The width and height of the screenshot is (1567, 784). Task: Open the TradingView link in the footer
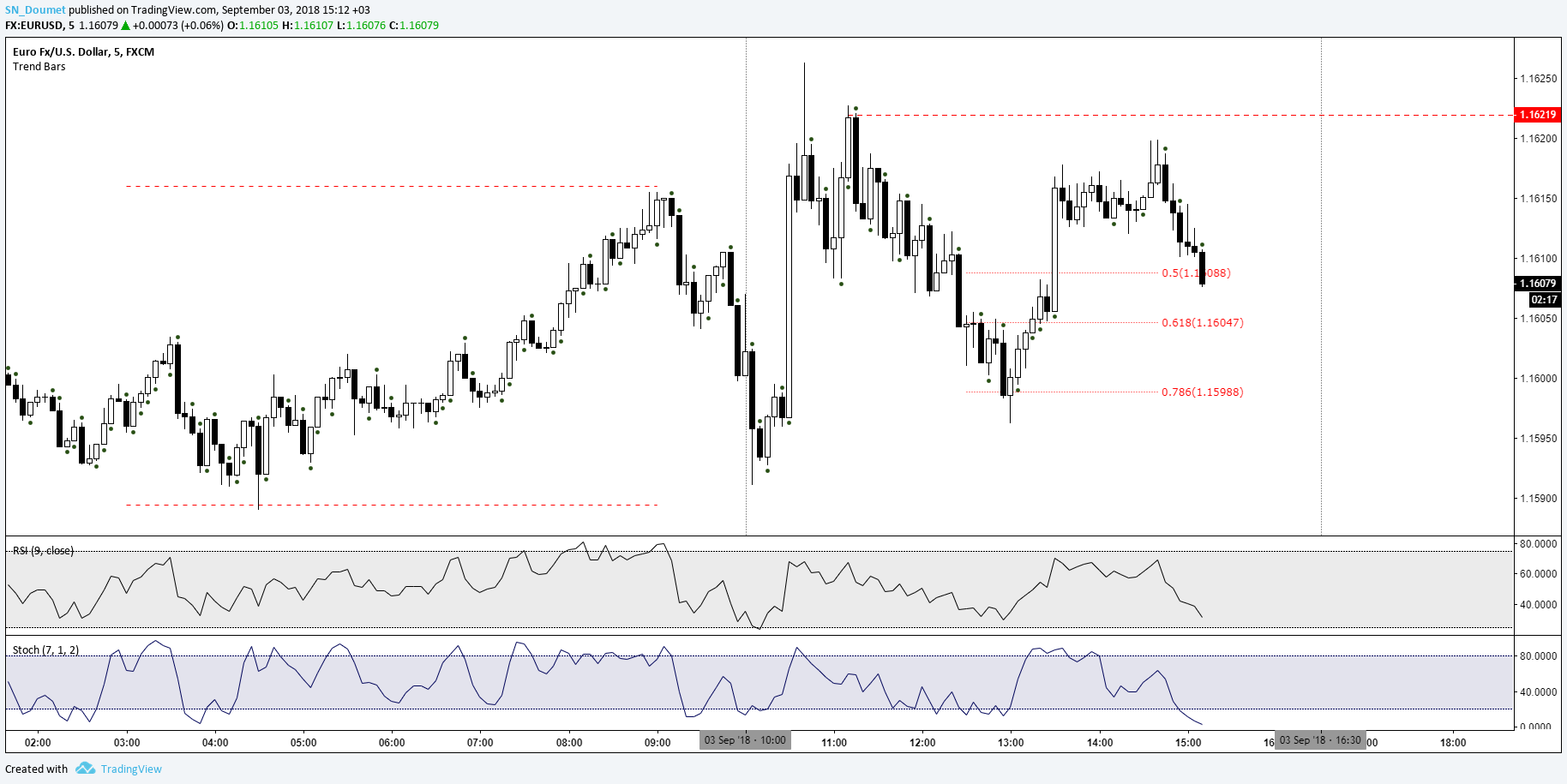pyautogui.click(x=131, y=769)
